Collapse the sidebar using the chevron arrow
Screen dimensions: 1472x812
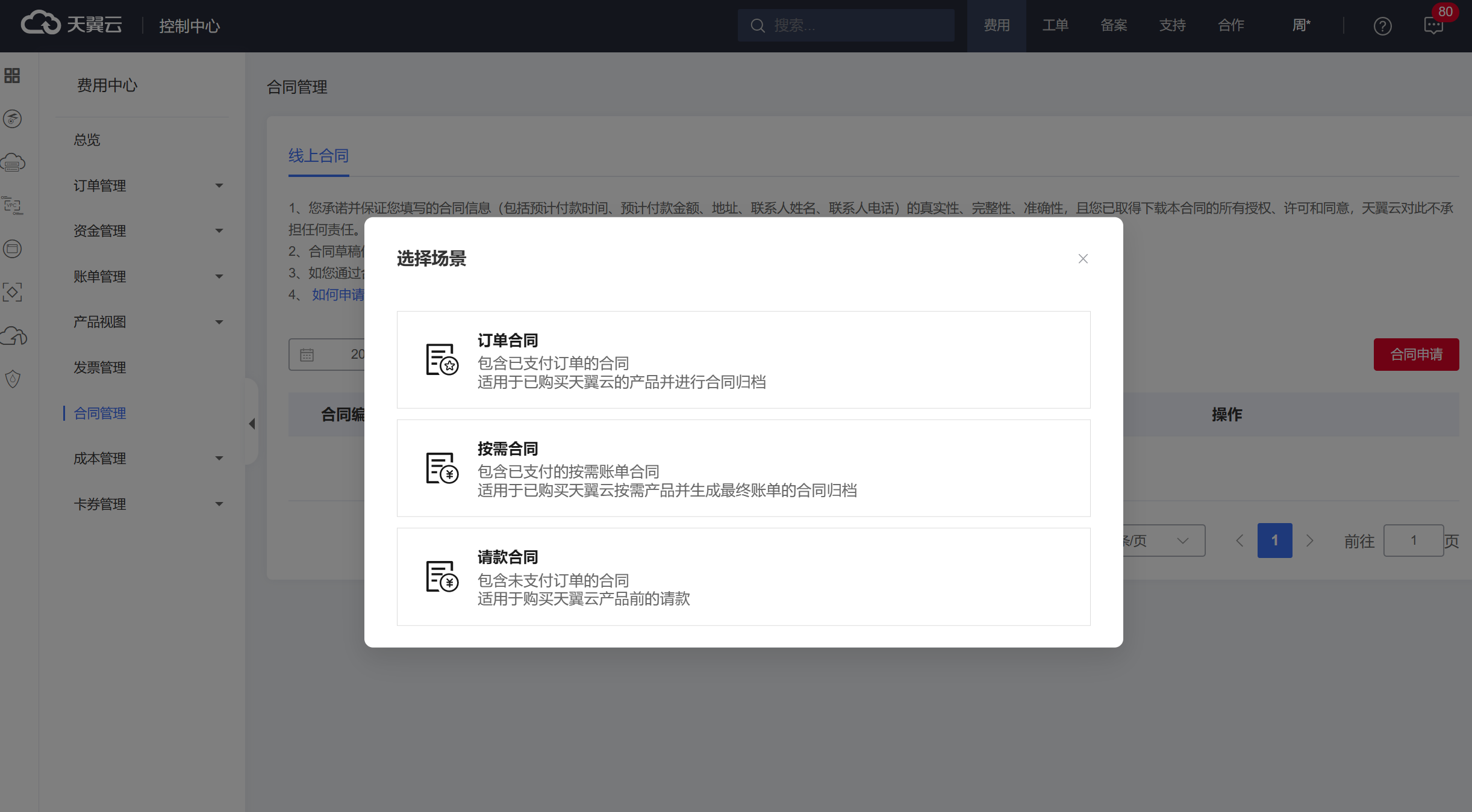(251, 423)
